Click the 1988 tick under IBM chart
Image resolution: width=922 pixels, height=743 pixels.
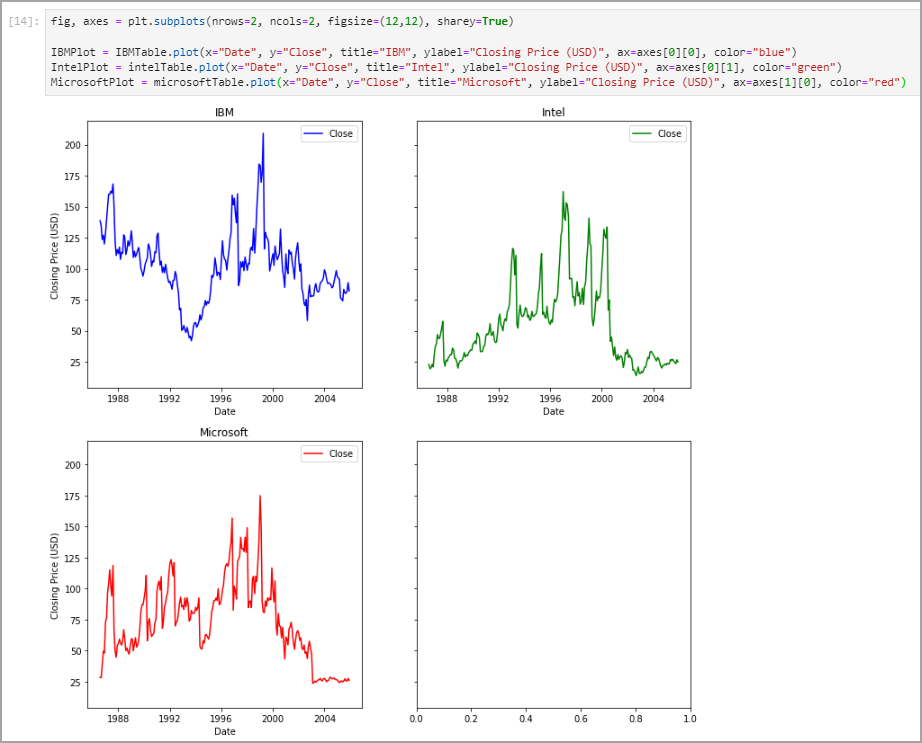coord(118,399)
